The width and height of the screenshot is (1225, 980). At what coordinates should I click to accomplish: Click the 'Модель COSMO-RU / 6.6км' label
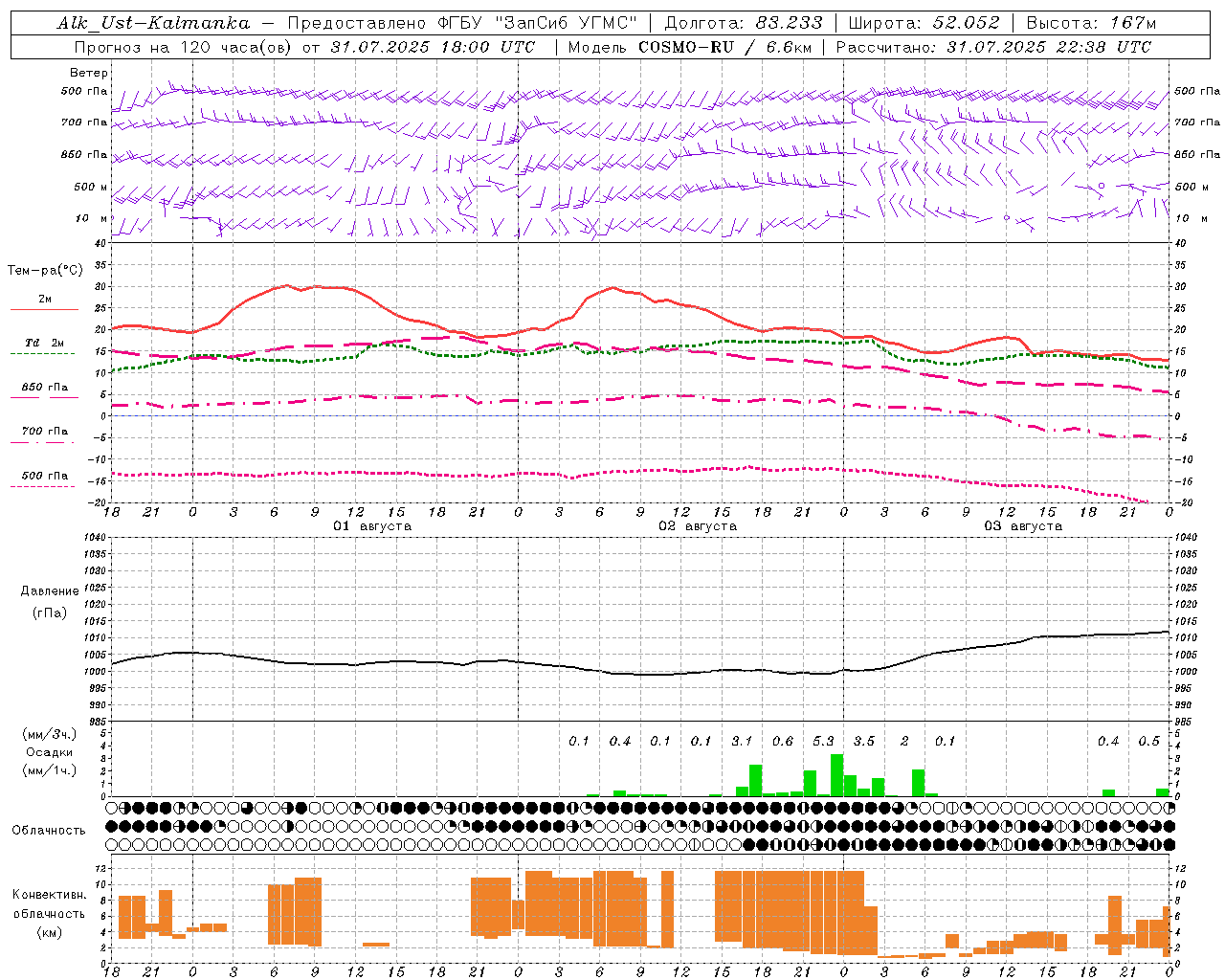pos(690,47)
